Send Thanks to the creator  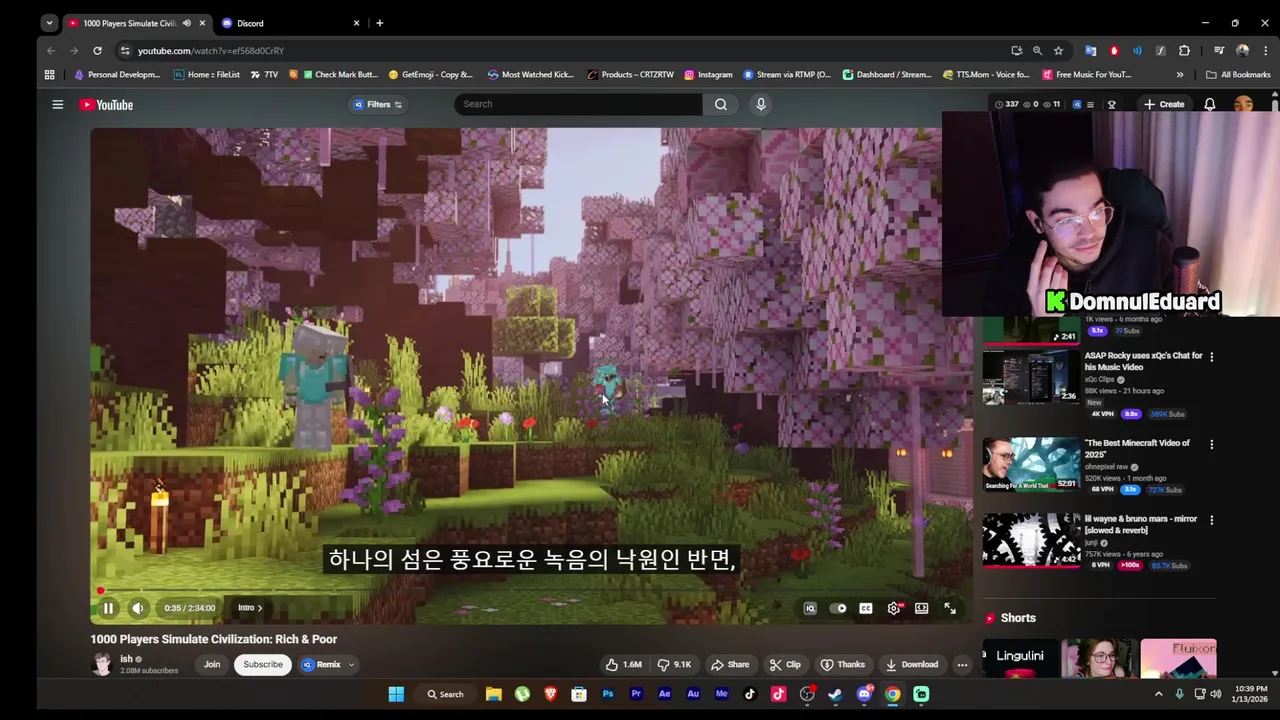point(843,664)
